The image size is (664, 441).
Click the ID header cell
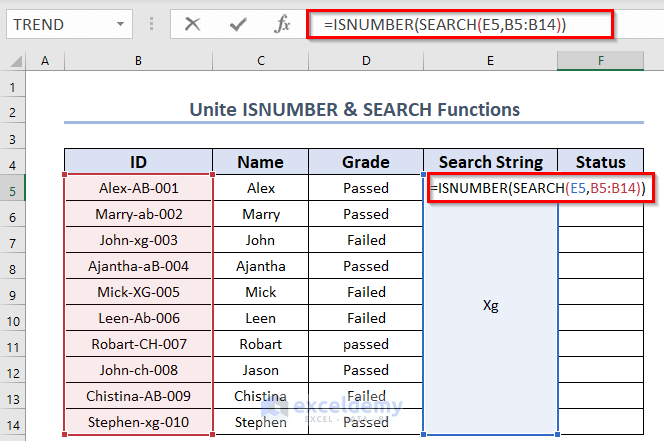click(138, 162)
